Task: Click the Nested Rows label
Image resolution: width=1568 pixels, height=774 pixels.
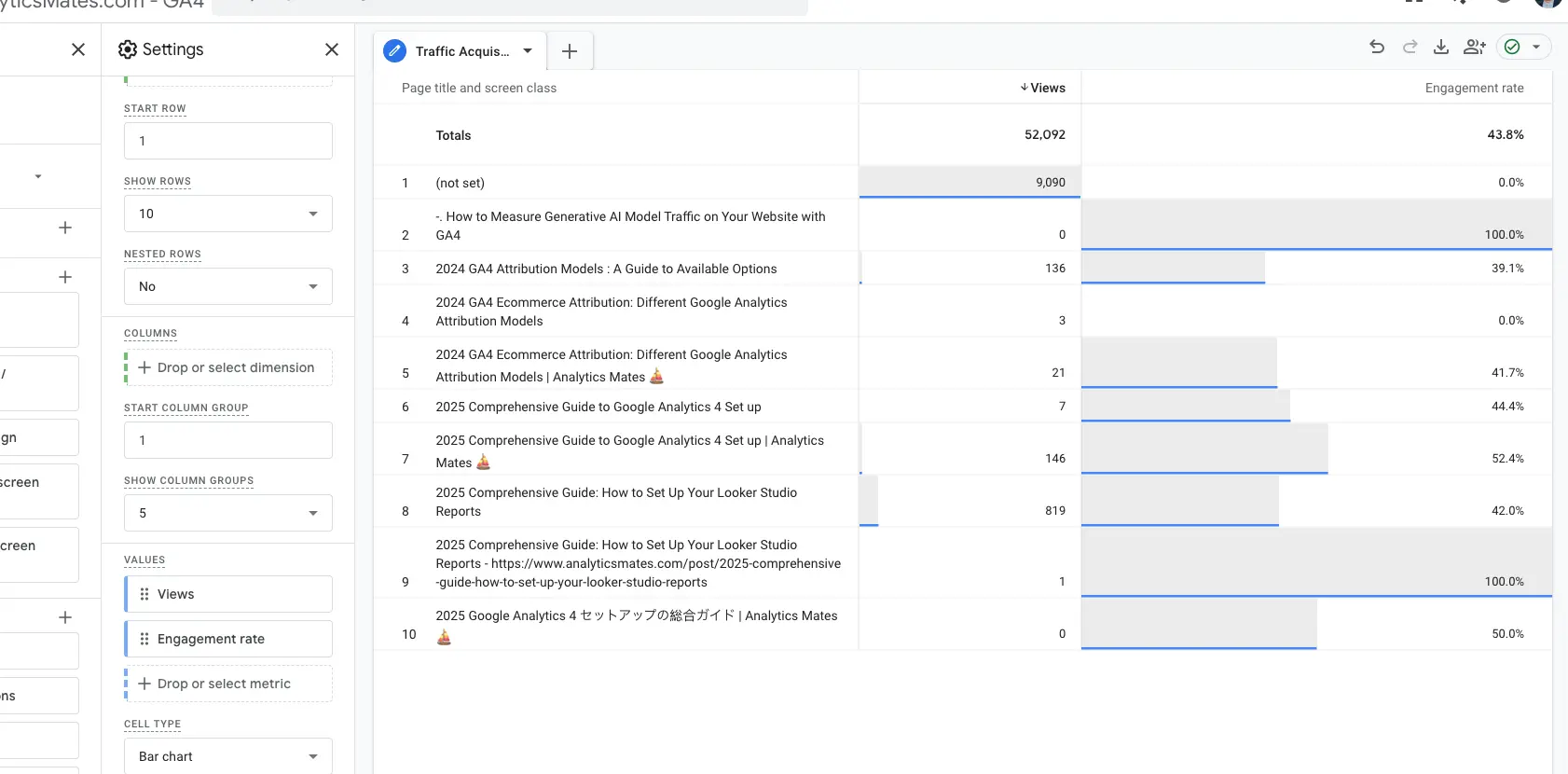Action: click(x=162, y=254)
